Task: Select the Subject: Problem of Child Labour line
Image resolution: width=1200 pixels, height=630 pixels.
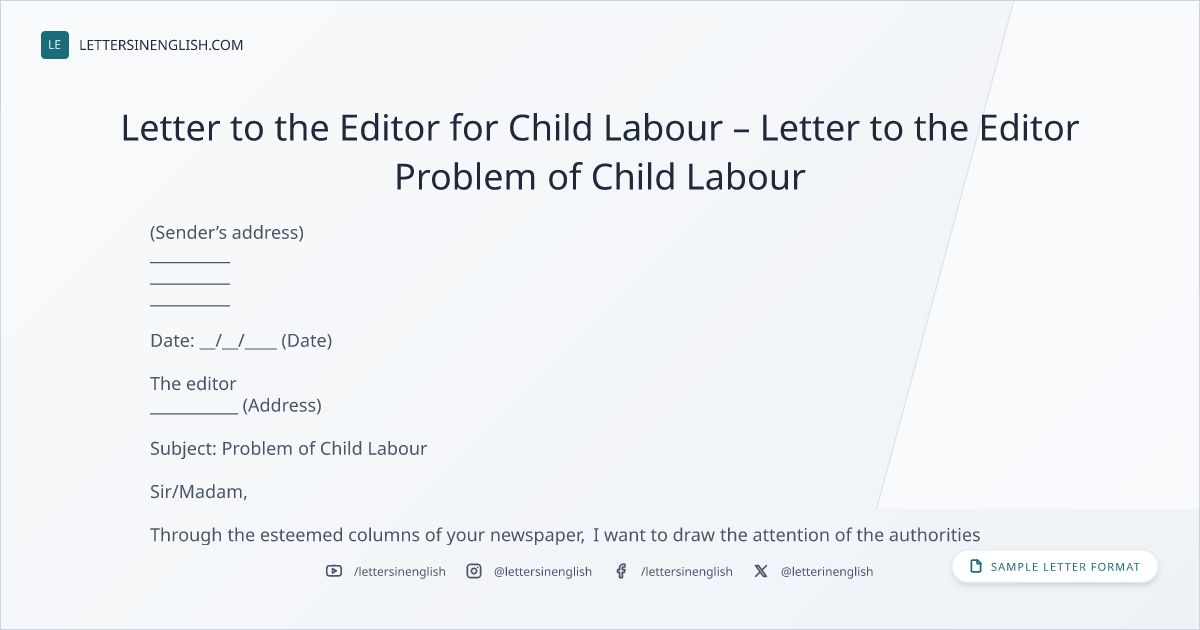Action: 289,449
